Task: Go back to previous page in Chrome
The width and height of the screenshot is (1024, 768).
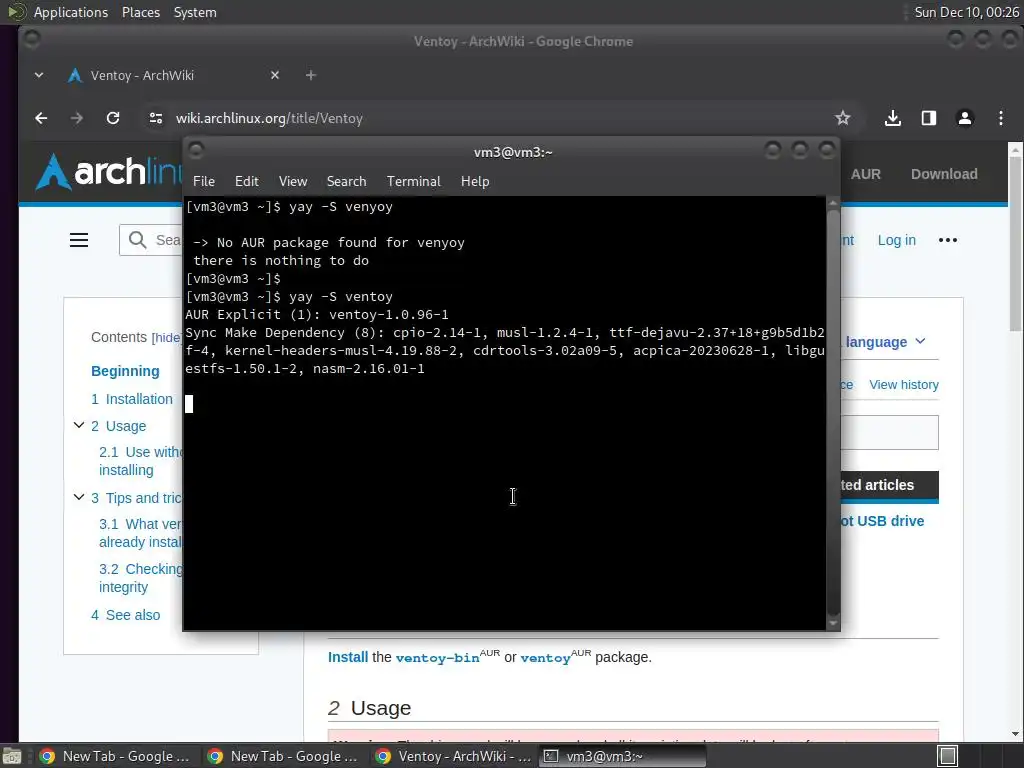Action: tap(41, 118)
